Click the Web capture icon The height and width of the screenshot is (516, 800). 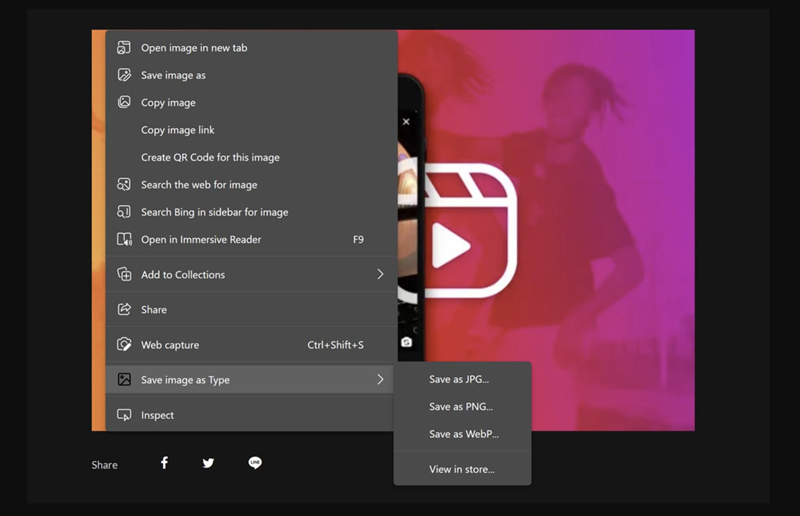pyautogui.click(x=124, y=345)
